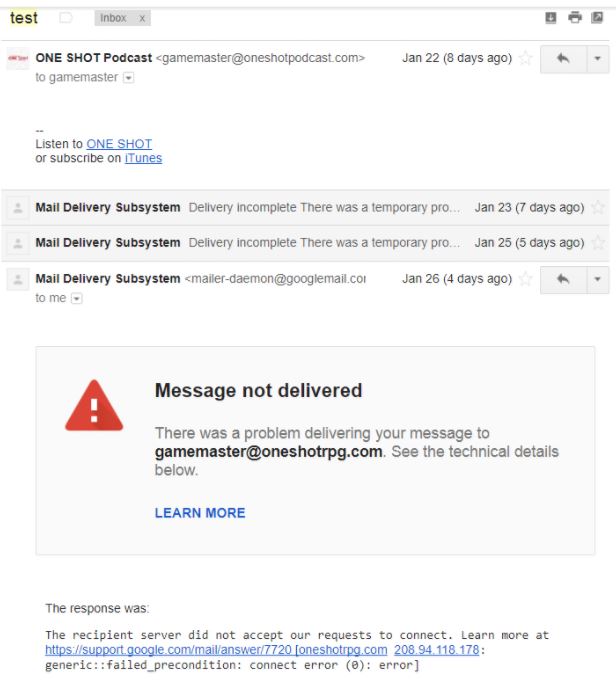Remove the Inbox label with x
The width and height of the screenshot is (616, 692).
coord(142,19)
